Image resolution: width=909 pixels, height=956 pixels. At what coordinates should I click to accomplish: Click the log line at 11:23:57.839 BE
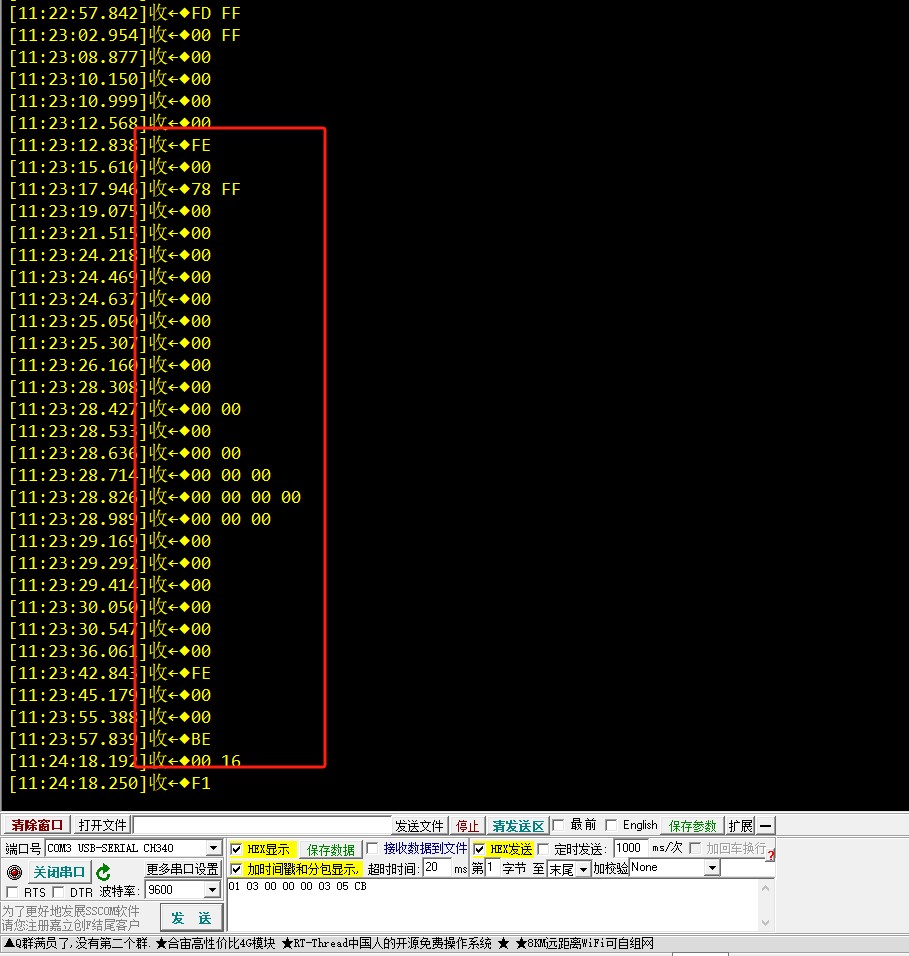point(110,739)
